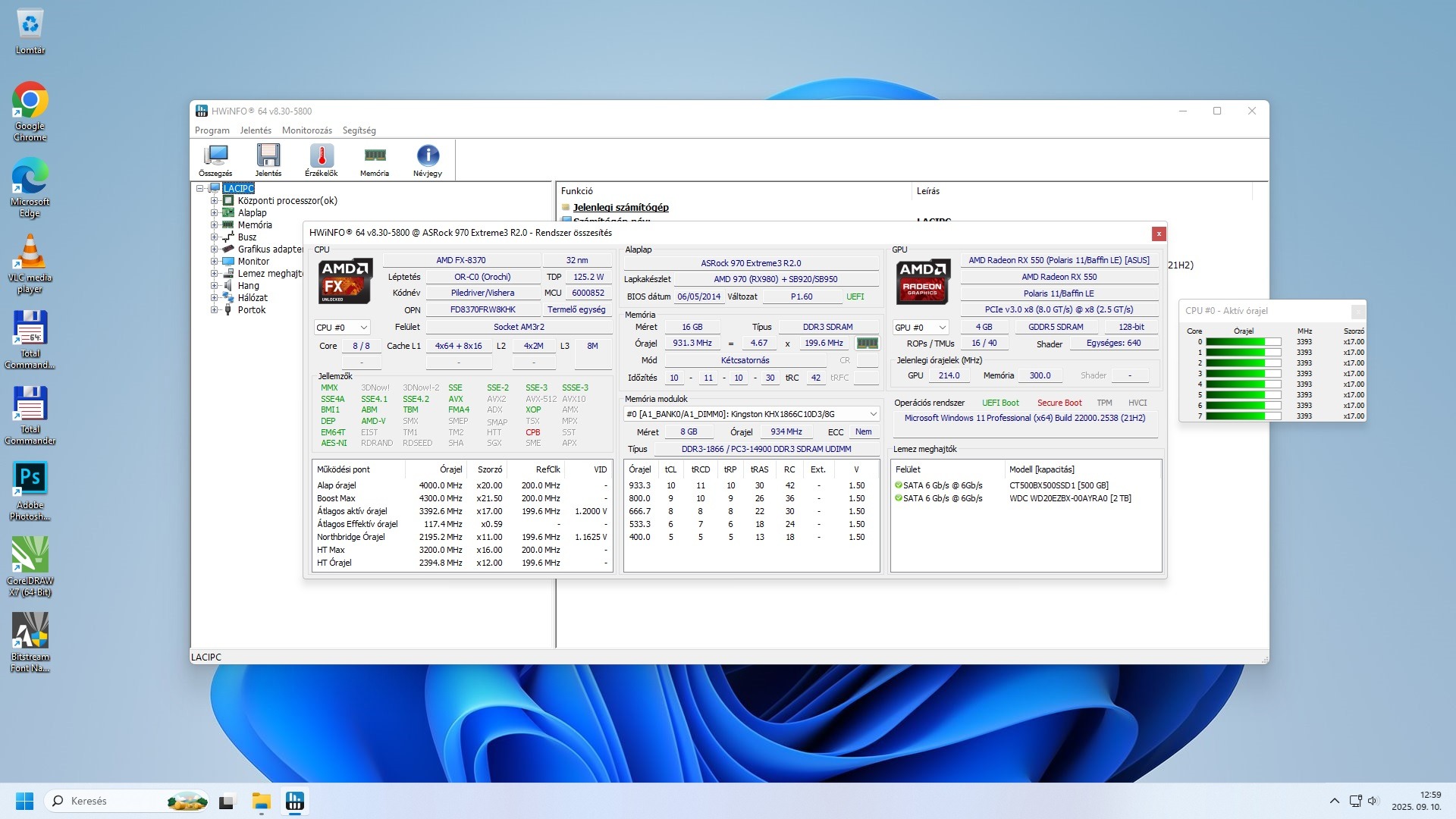This screenshot has width=1456, height=819.
Task: Expand the Központi processzor(ok) tree node
Action: pyautogui.click(x=214, y=201)
